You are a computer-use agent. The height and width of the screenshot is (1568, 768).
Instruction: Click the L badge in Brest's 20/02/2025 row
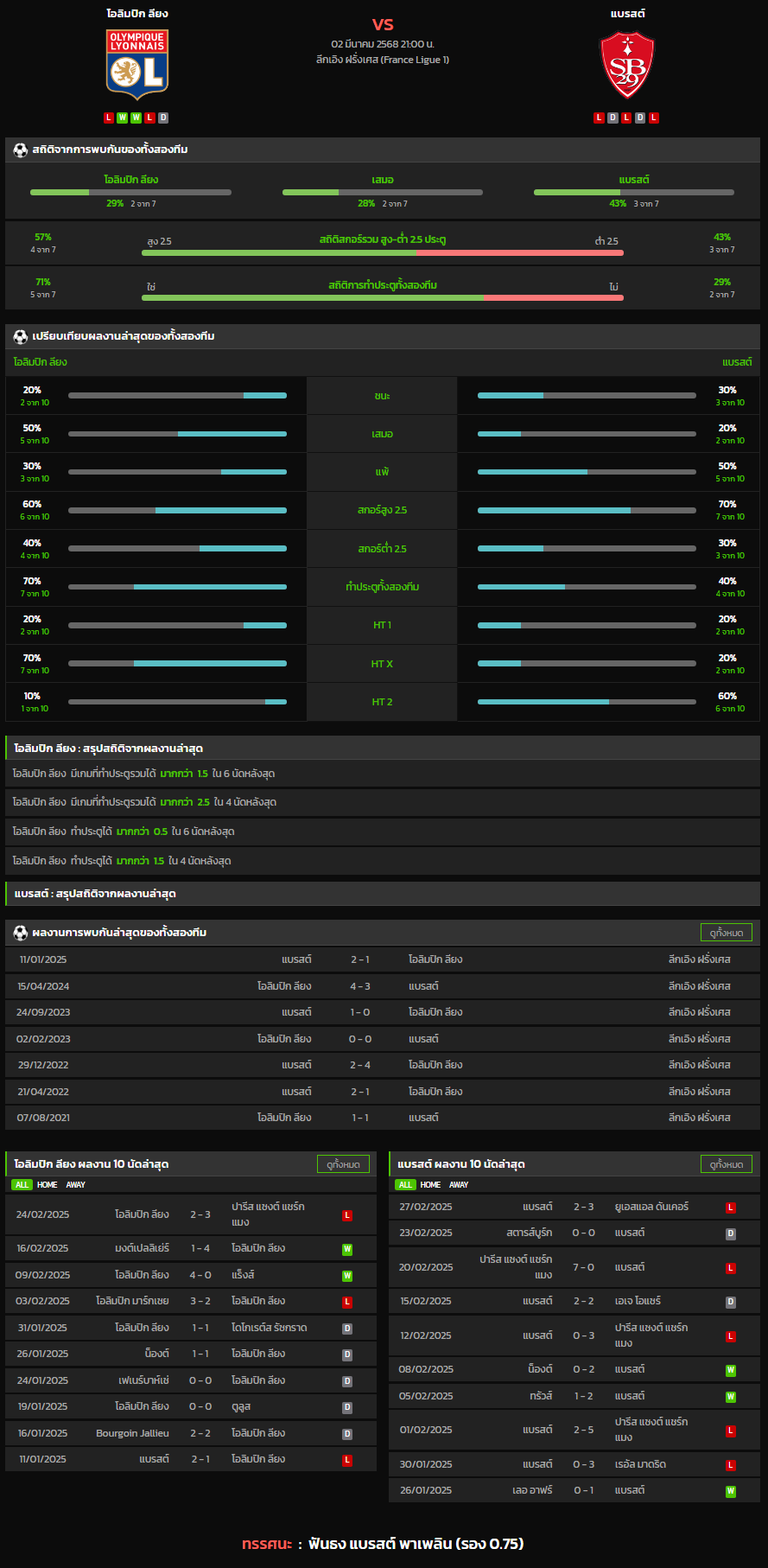point(731,1268)
